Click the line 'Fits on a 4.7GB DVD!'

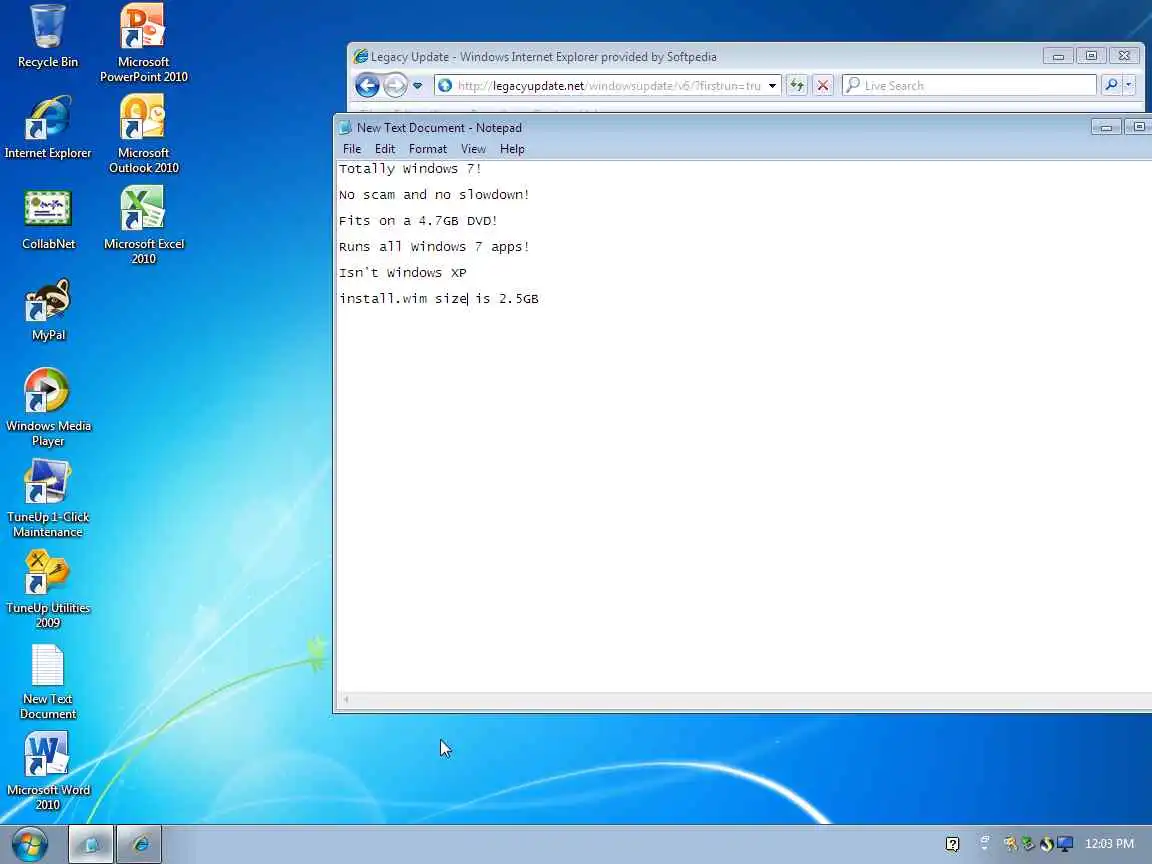point(418,221)
